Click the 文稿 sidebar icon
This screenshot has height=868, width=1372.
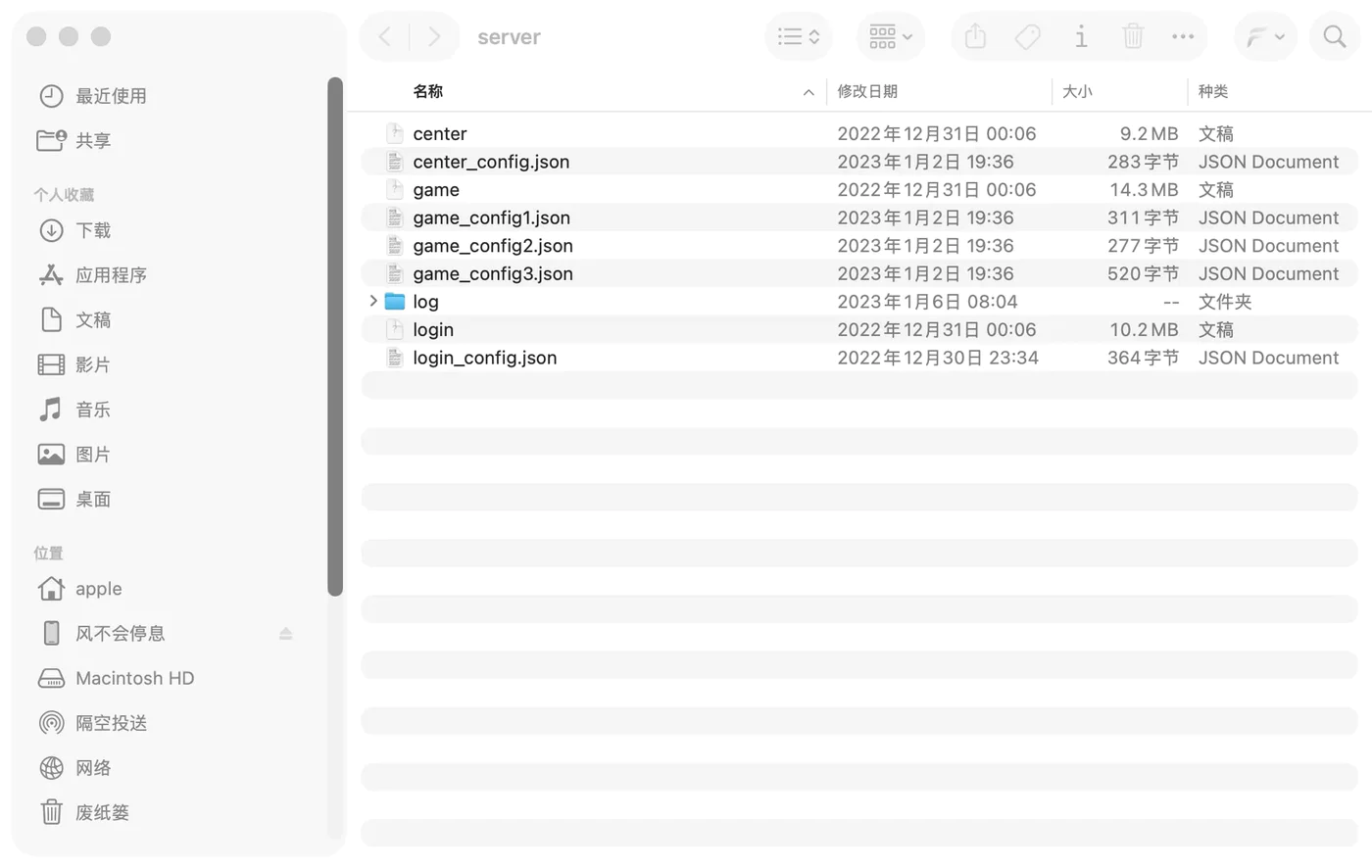click(x=51, y=319)
